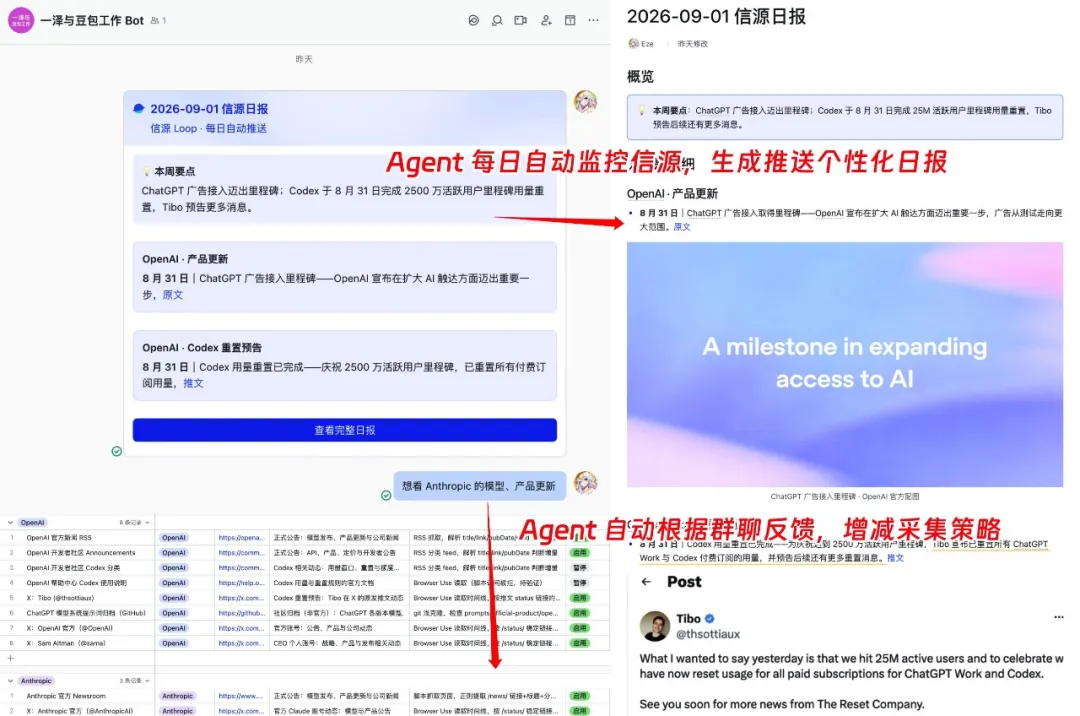
Task: Add a member with the person-plus icon
Action: (x=546, y=21)
